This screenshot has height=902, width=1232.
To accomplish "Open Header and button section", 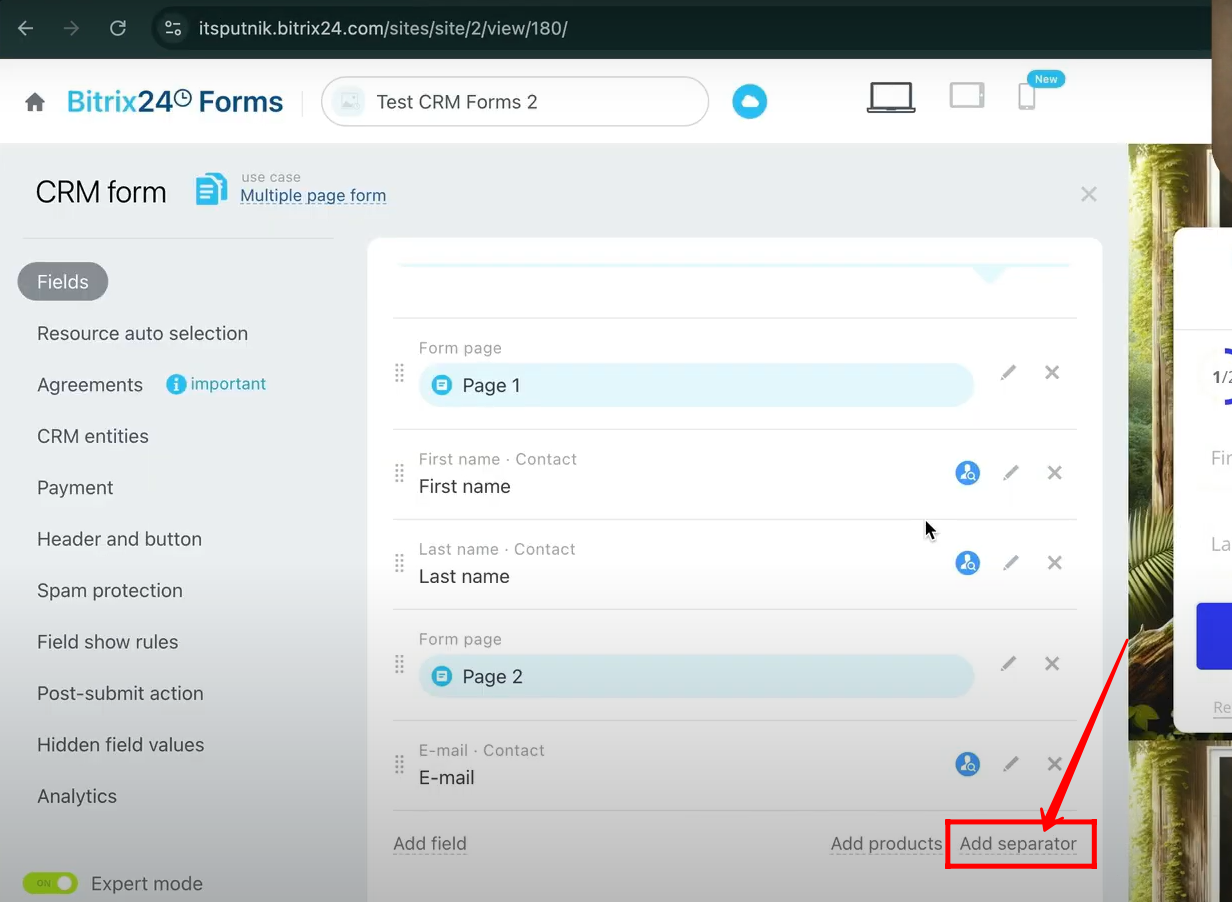I will pos(119,539).
